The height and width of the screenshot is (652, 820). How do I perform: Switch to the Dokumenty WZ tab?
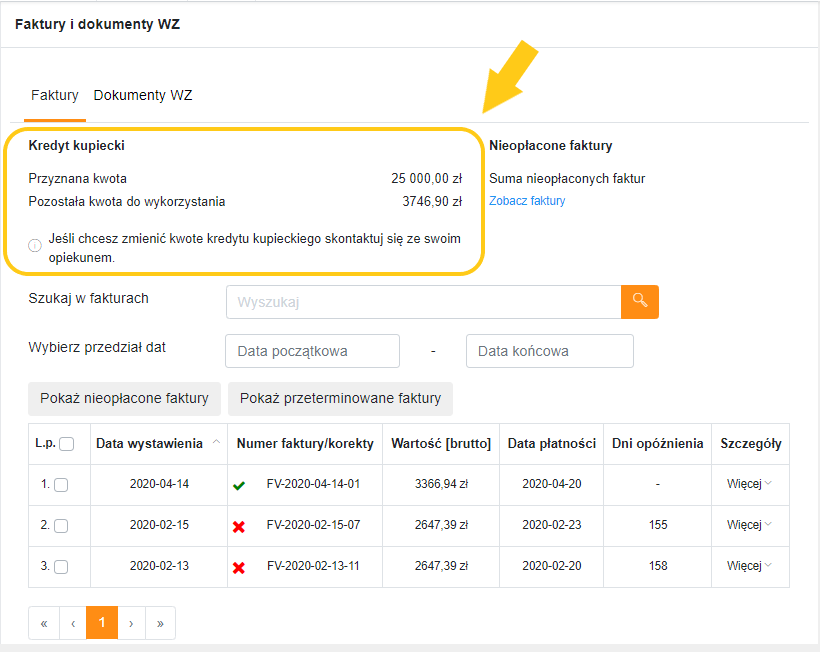(x=143, y=95)
